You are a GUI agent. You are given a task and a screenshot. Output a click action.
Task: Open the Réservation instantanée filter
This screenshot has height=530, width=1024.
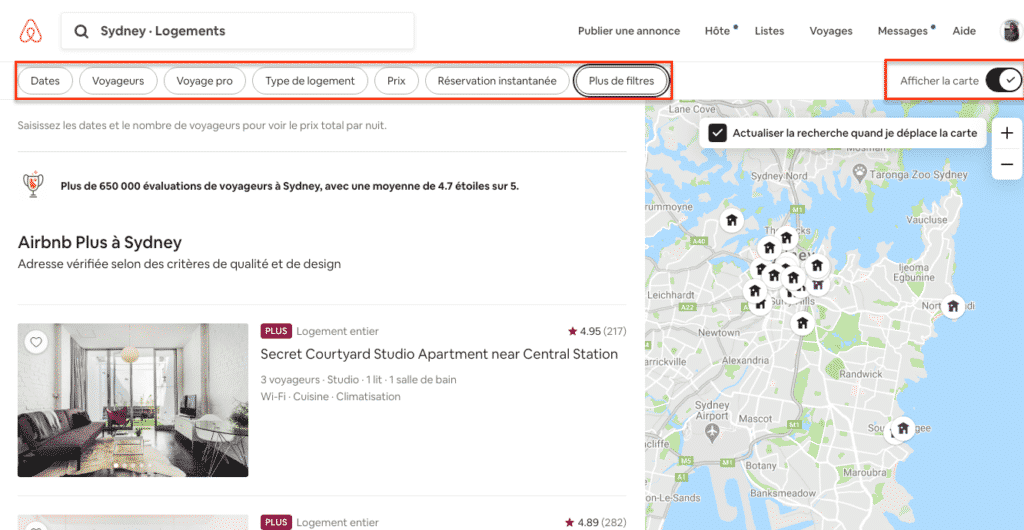pos(497,81)
